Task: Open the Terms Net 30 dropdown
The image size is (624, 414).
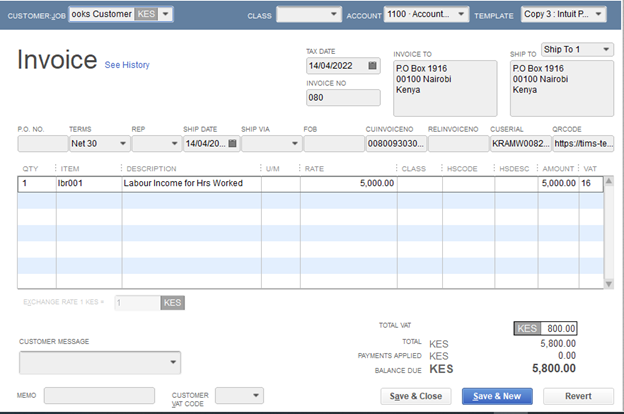Action: click(122, 144)
